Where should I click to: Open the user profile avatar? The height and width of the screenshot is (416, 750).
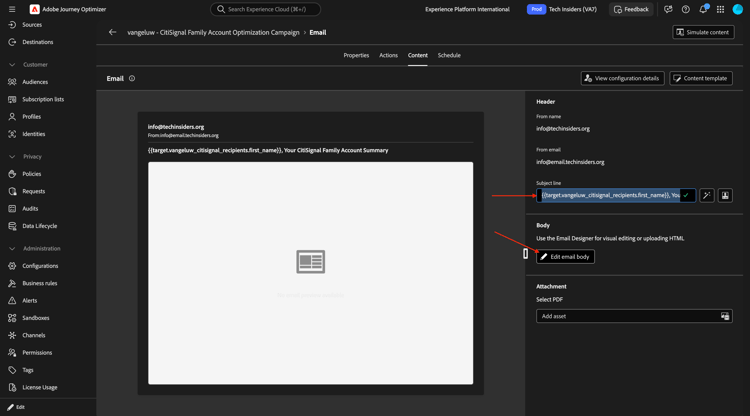pos(738,9)
